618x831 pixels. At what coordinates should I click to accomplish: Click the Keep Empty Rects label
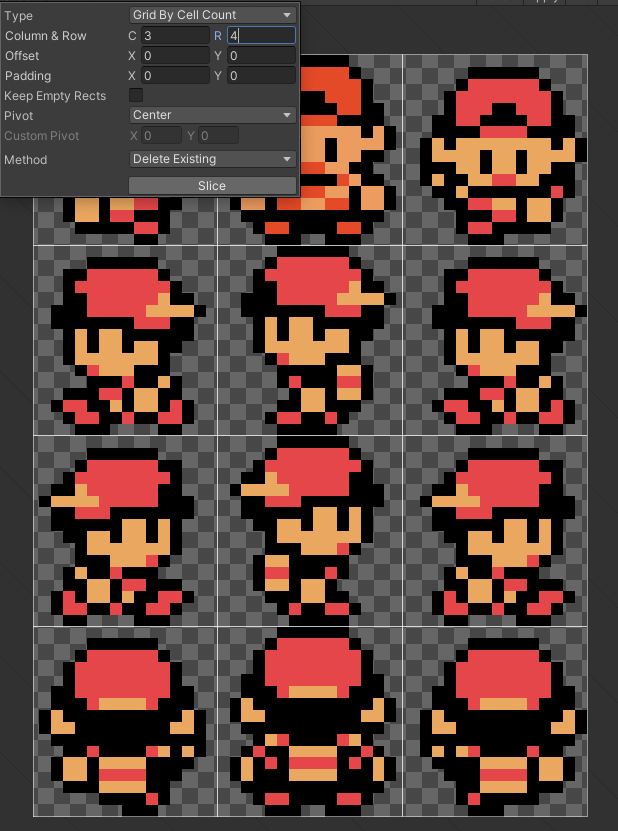click(x=55, y=96)
